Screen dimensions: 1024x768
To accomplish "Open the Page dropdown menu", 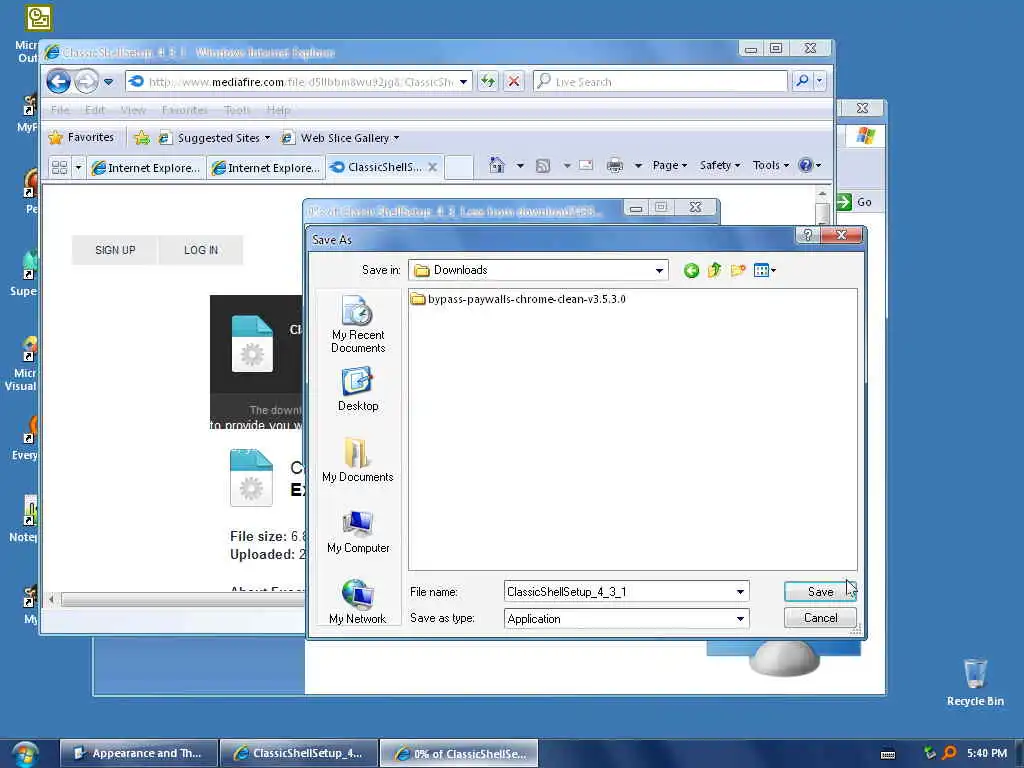I will click(669, 165).
